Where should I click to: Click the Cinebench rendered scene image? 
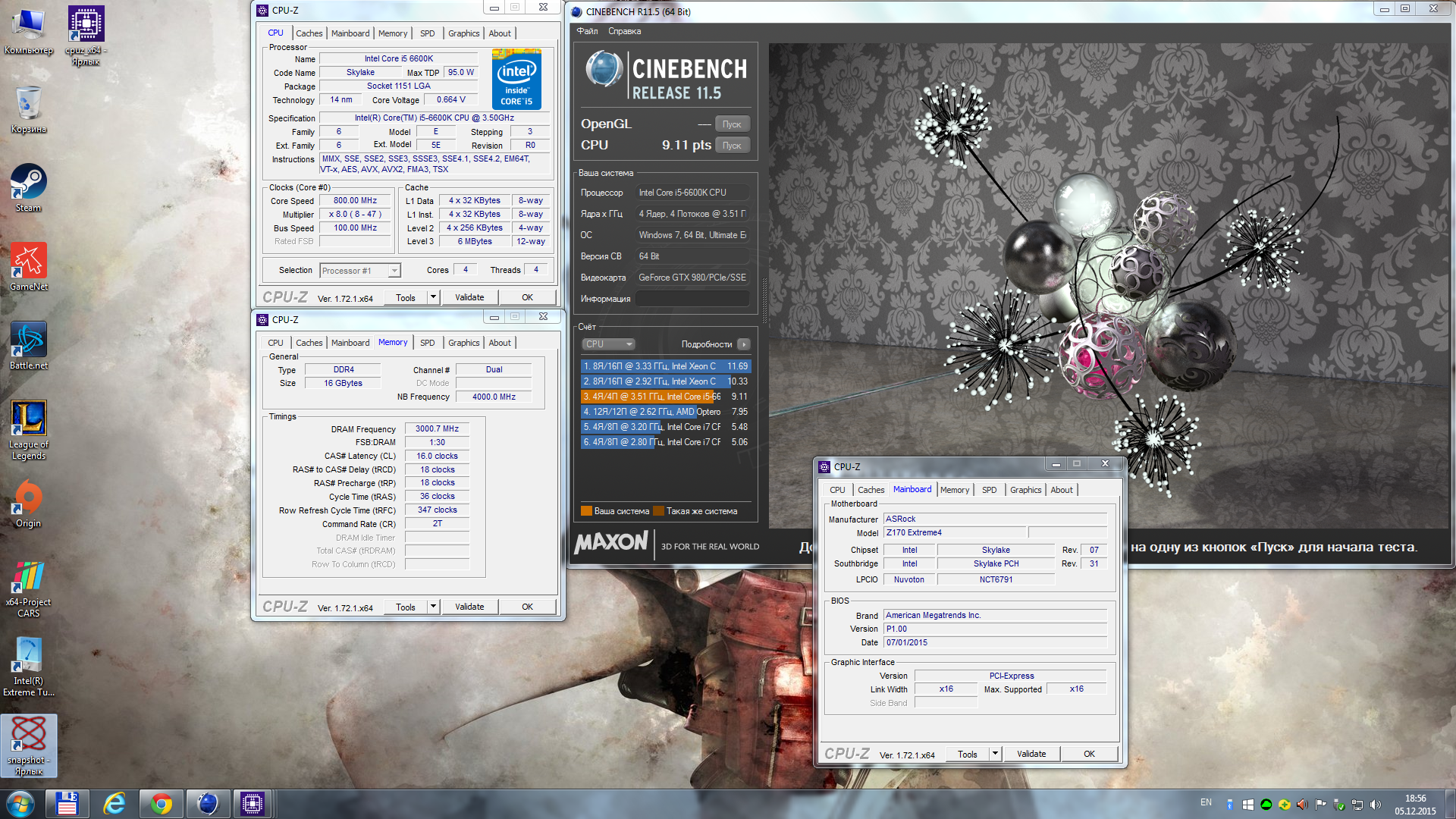coord(1109,286)
